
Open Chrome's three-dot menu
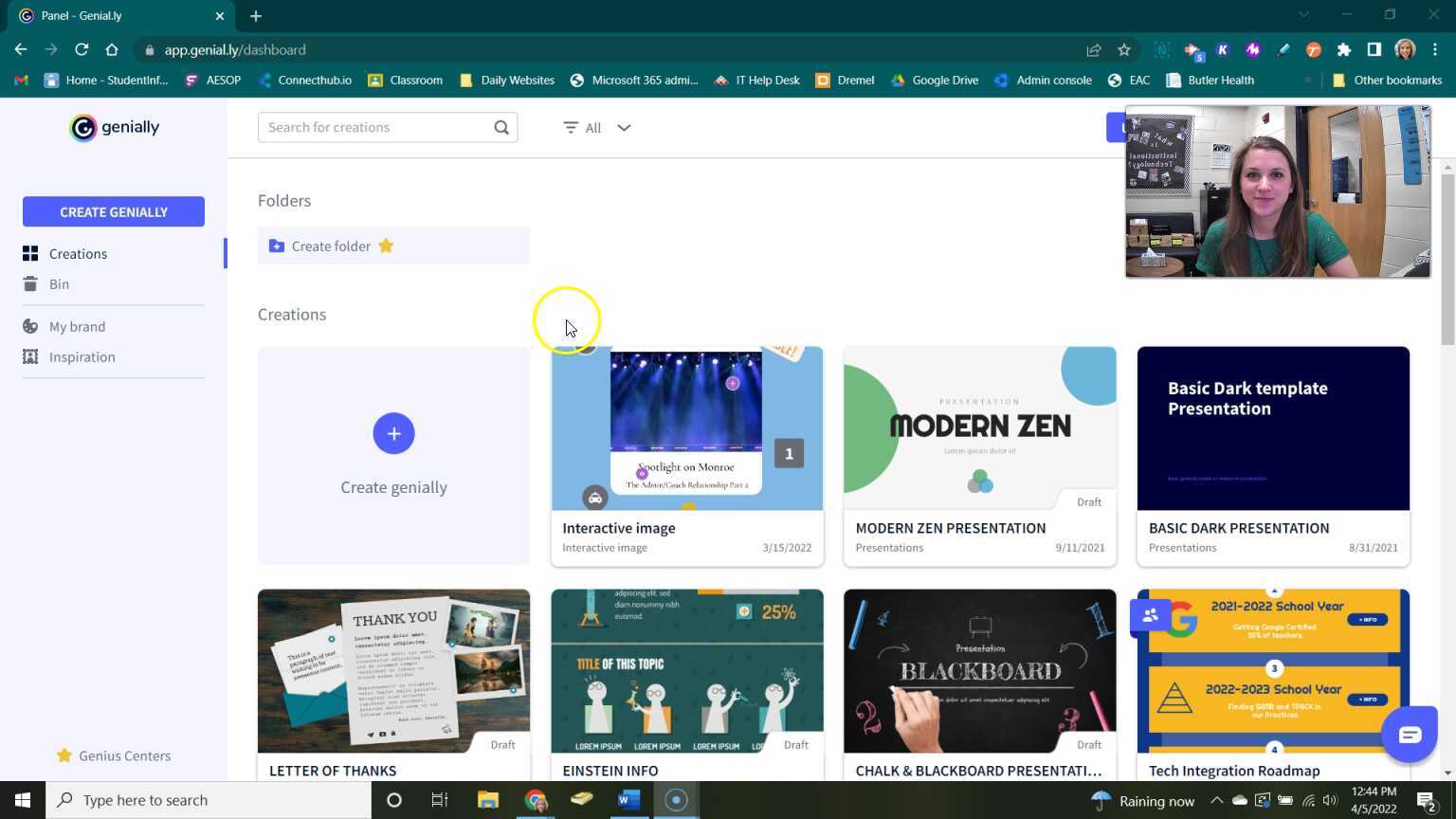tap(1436, 49)
